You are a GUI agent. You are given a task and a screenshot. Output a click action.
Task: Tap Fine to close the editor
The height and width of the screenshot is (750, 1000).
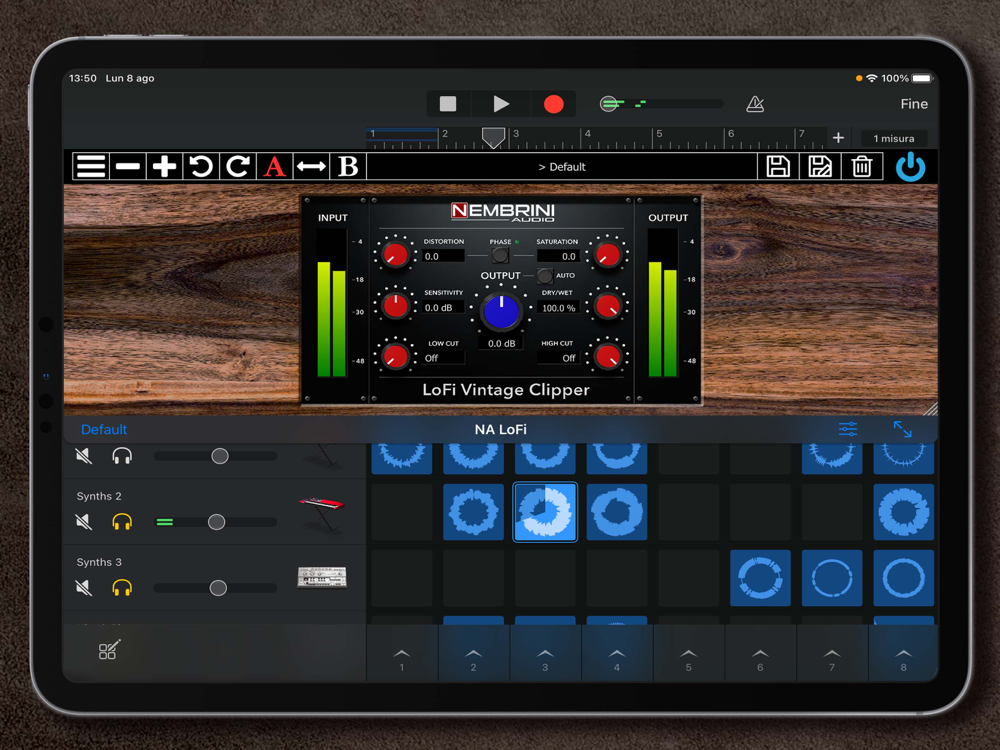[x=914, y=104]
